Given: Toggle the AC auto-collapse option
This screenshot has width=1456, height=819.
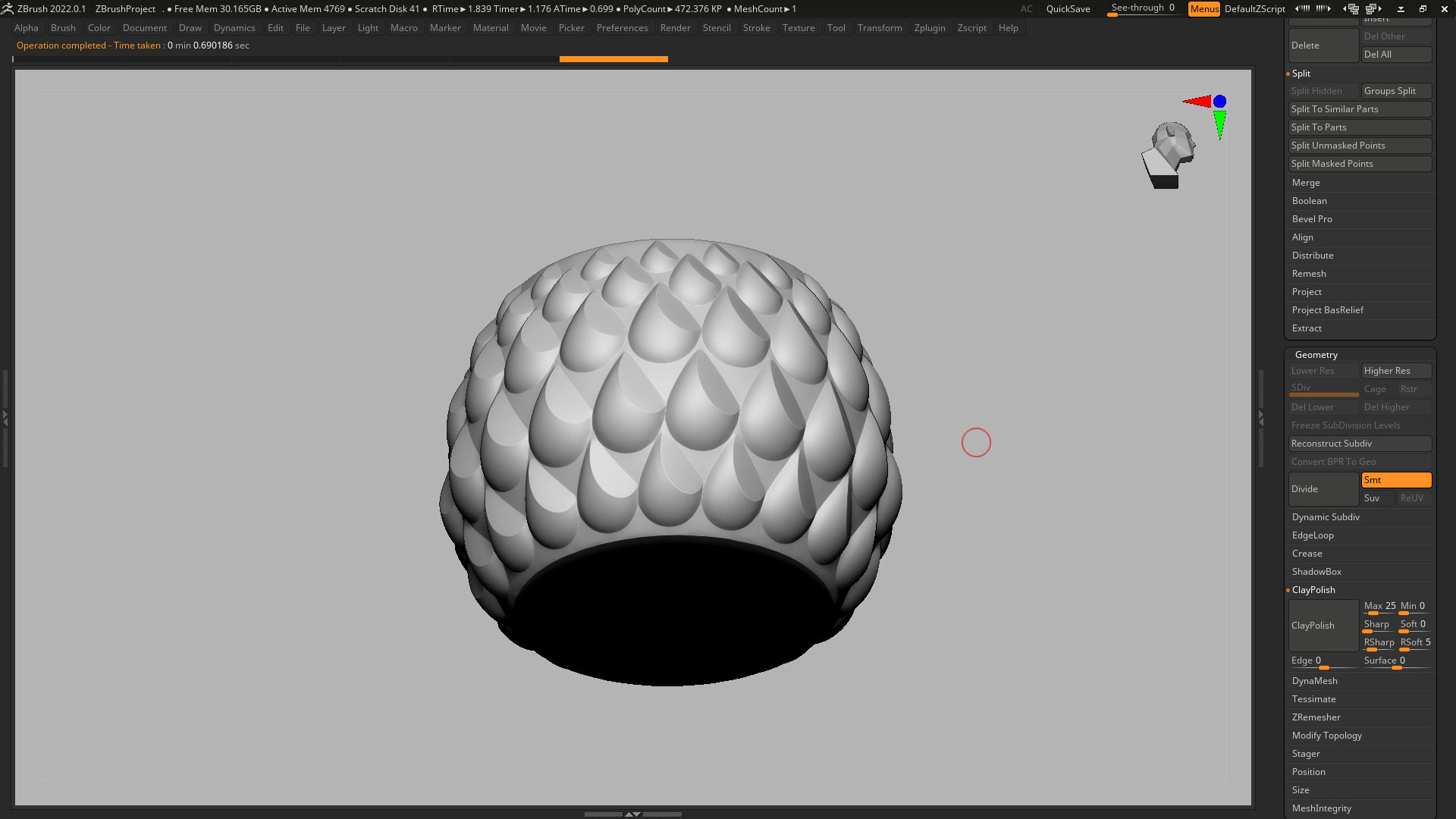Looking at the screenshot, I should 1026,9.
